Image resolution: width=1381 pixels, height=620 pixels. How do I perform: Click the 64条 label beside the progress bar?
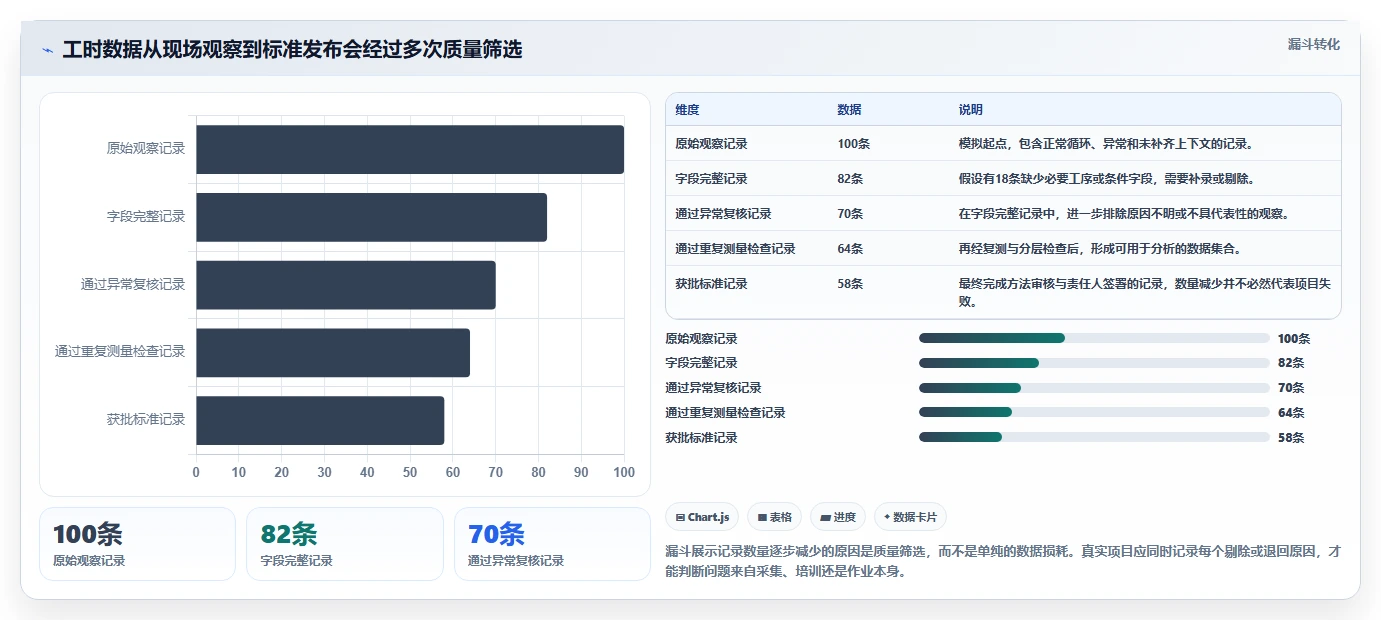[1291, 413]
